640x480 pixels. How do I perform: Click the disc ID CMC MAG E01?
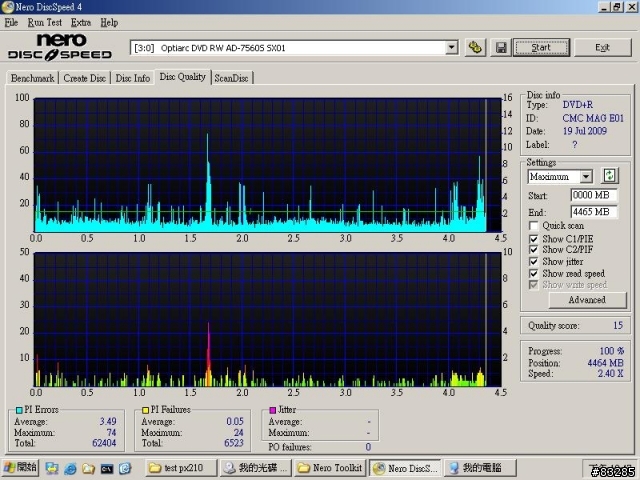(x=593, y=118)
